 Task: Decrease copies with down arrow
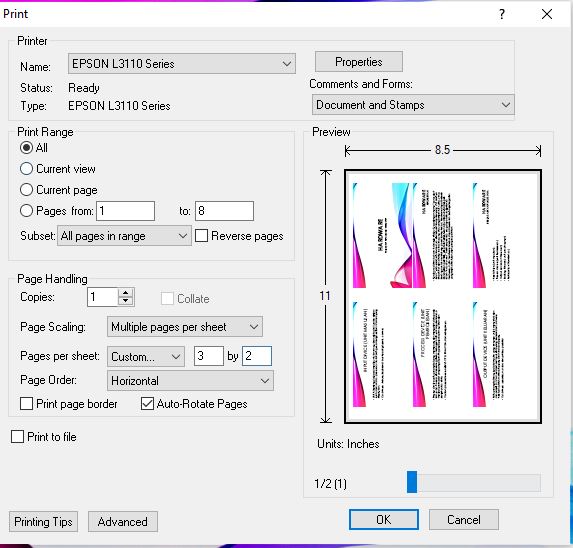[x=126, y=301]
